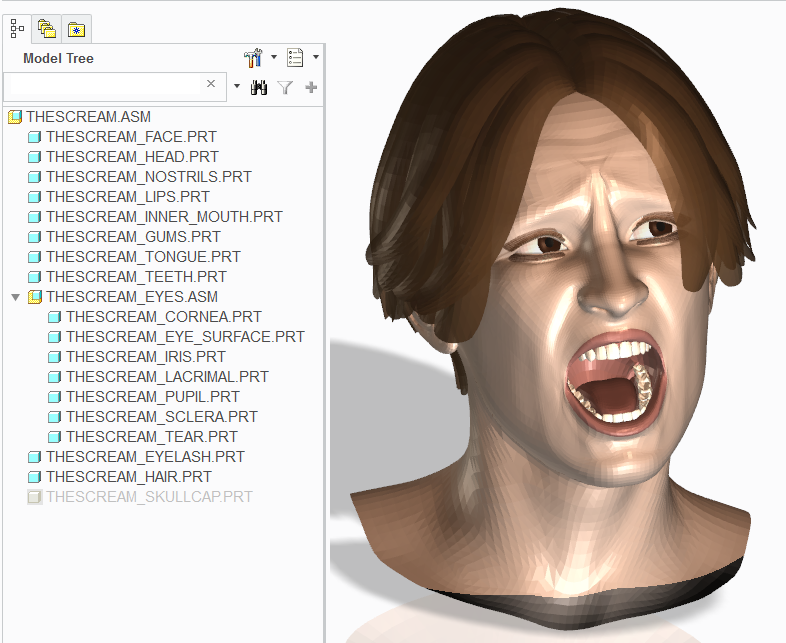Image resolution: width=786 pixels, height=643 pixels.
Task: Click the THESCREAM_TEAR.PRT part icon
Action: click(x=54, y=438)
